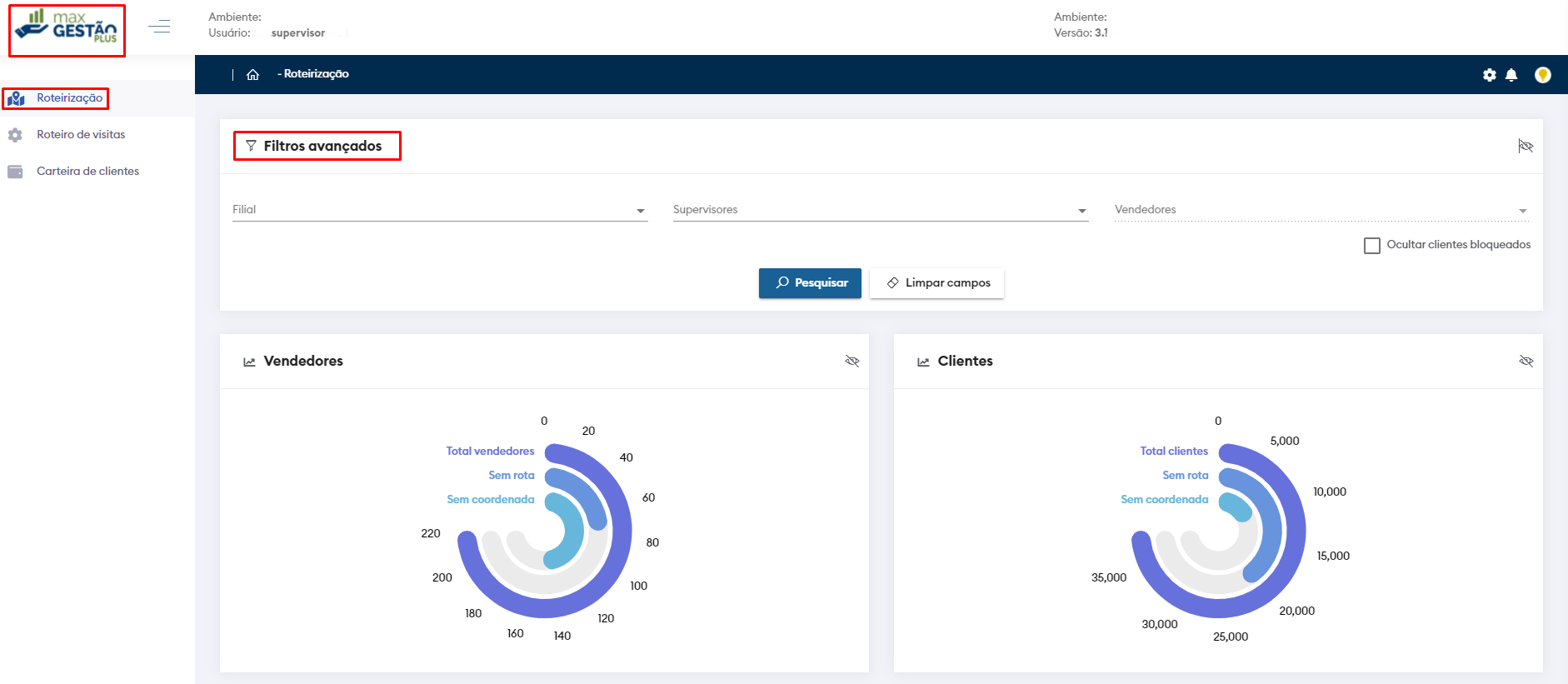Click the chart icon beside Vendedores title
This screenshot has width=1568, height=684.
pyautogui.click(x=249, y=362)
